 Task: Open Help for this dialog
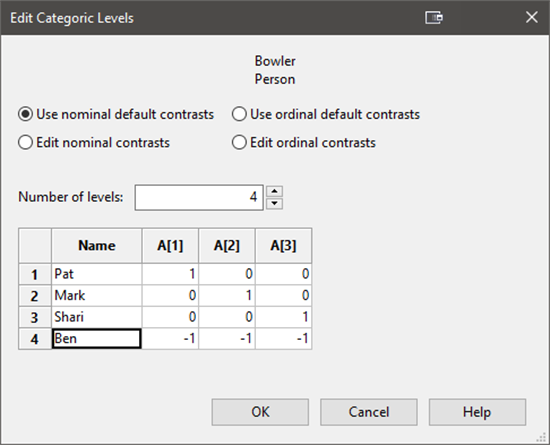coord(477,412)
